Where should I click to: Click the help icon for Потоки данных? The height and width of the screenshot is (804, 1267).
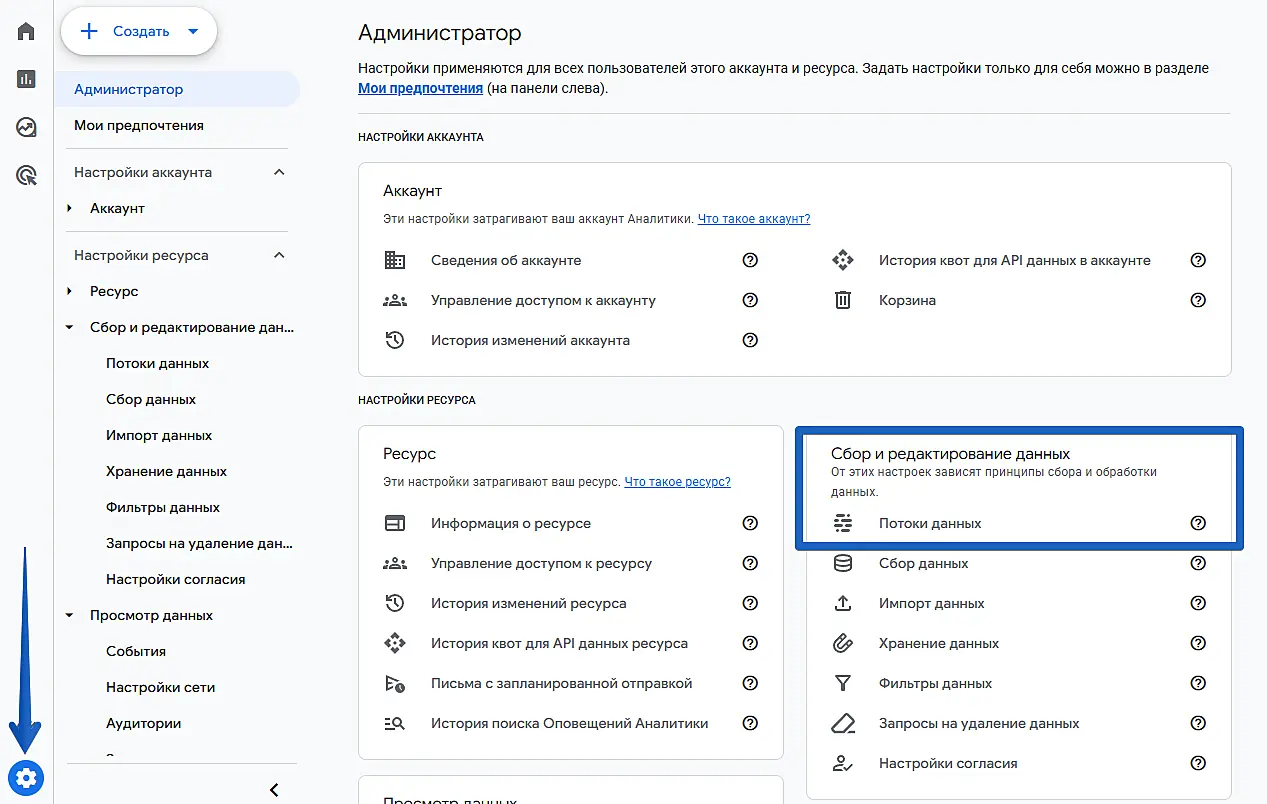pyautogui.click(x=1198, y=523)
